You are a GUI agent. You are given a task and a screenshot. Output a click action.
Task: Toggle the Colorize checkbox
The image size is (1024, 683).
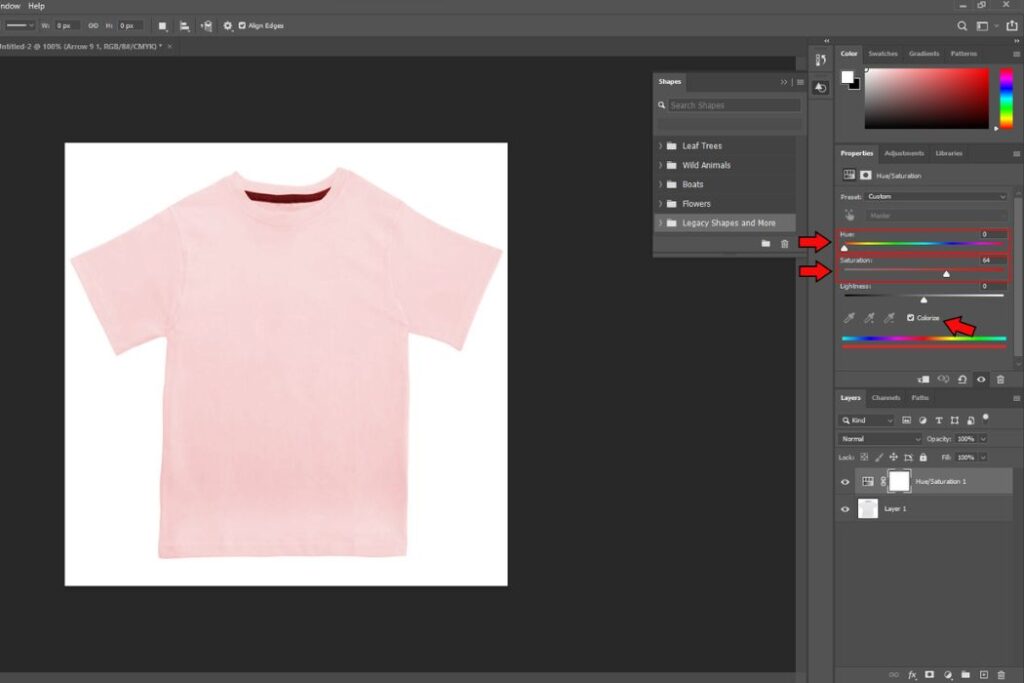(910, 318)
